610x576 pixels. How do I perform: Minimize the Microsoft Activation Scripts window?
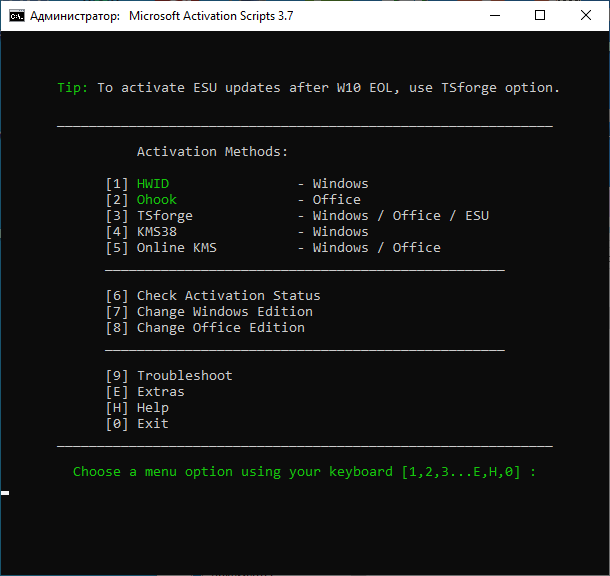(x=495, y=16)
